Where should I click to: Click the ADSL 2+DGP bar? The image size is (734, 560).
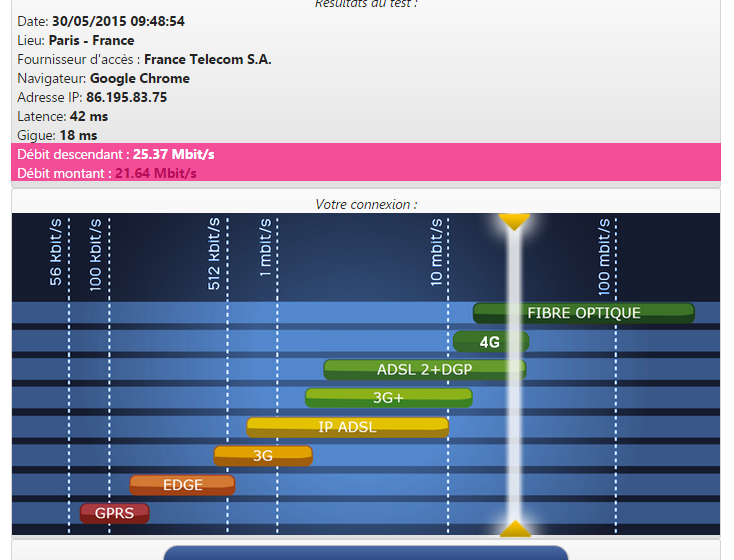point(425,370)
